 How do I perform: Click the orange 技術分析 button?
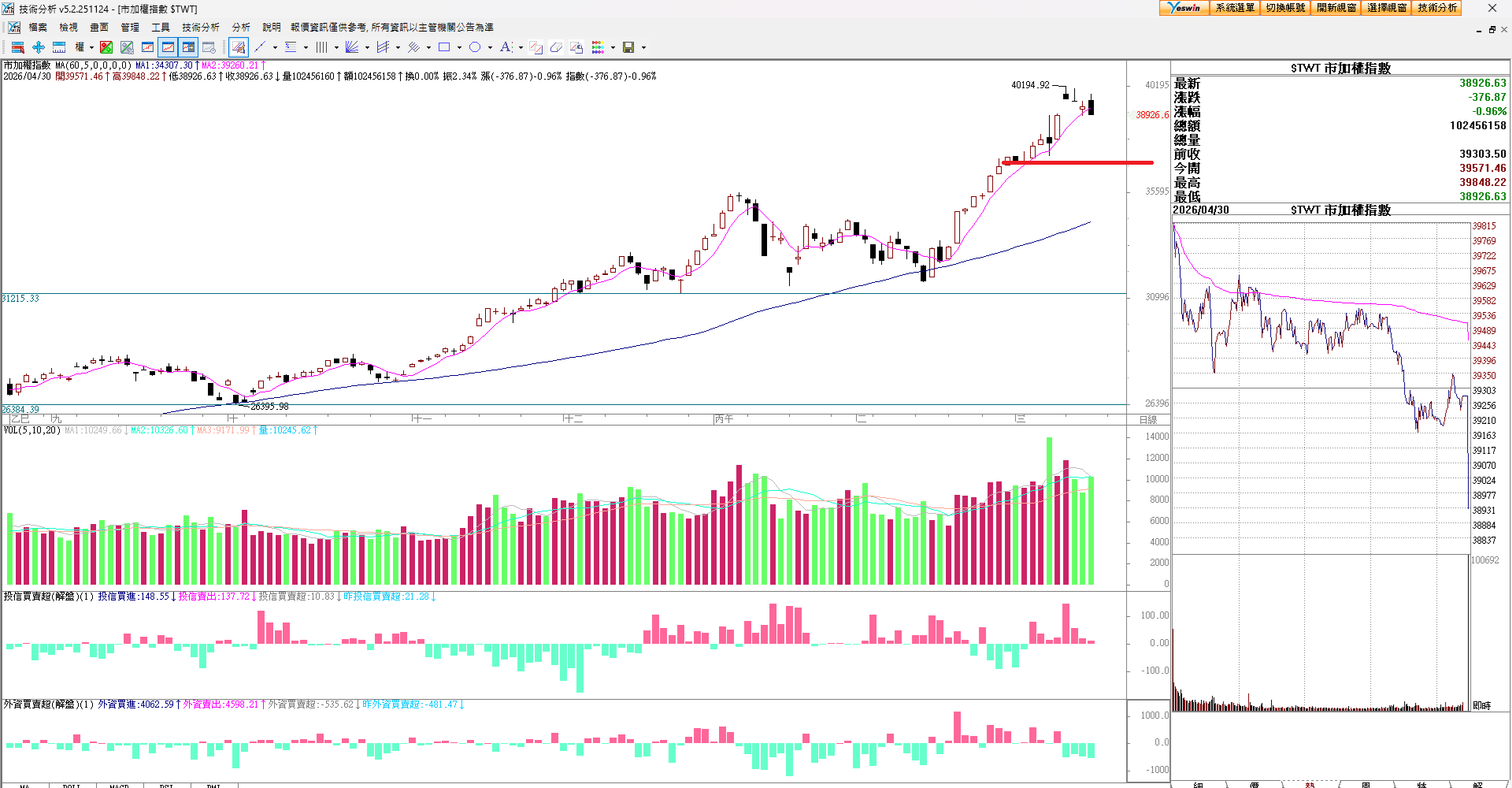coord(1437,8)
